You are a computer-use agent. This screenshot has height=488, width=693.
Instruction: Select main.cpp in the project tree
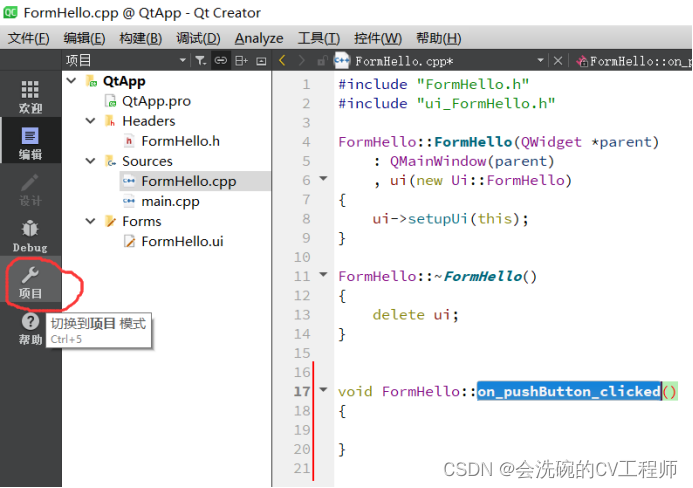click(170, 202)
